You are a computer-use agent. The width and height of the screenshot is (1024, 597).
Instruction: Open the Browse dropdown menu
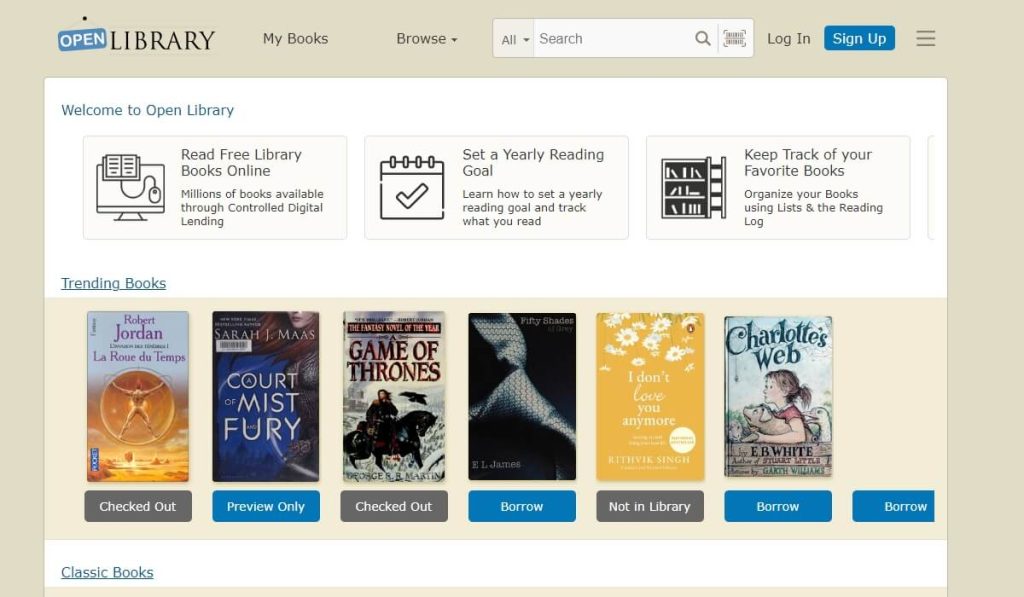coord(421,38)
